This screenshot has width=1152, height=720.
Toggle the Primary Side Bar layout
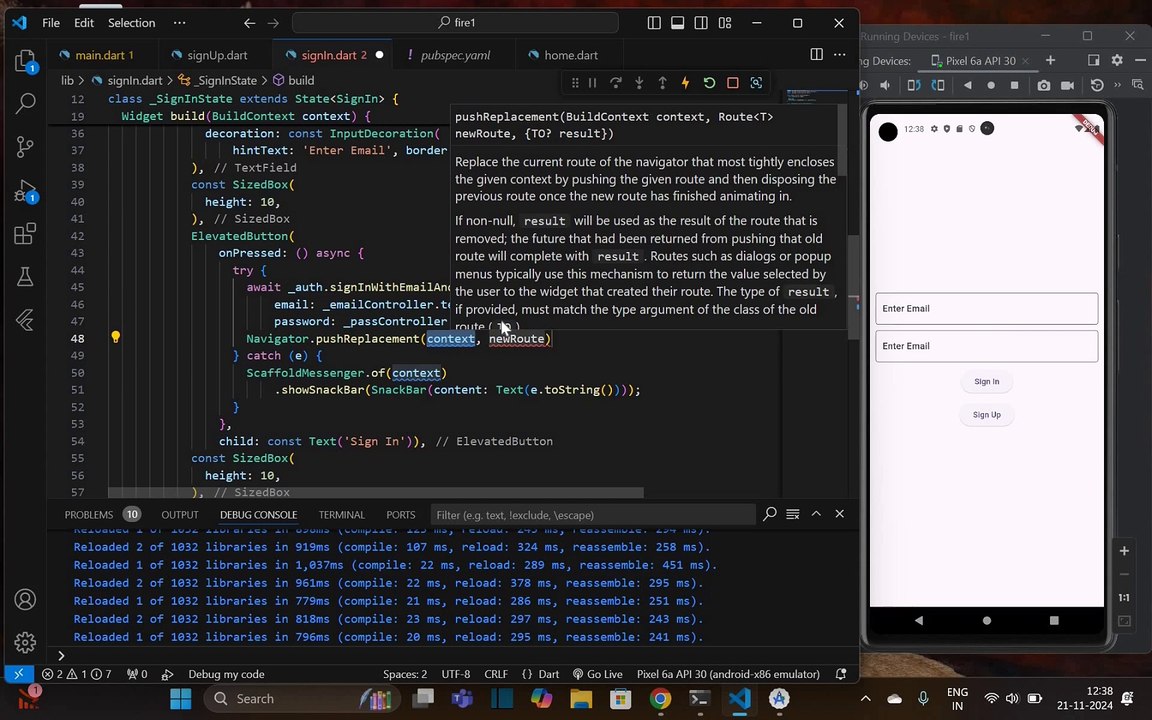point(654,23)
